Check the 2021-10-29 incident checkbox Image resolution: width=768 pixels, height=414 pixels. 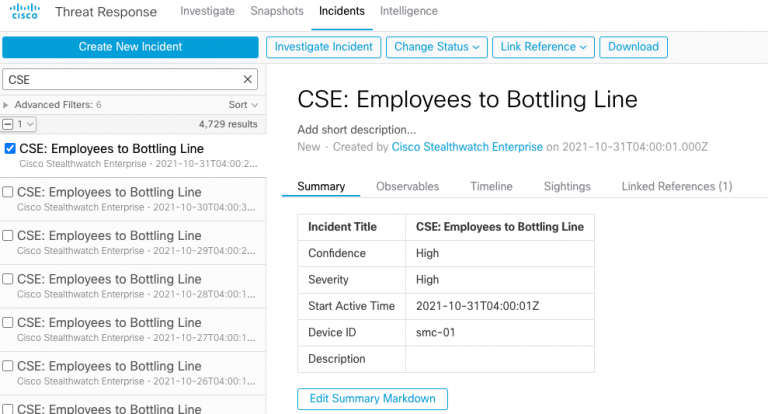coord(8,236)
